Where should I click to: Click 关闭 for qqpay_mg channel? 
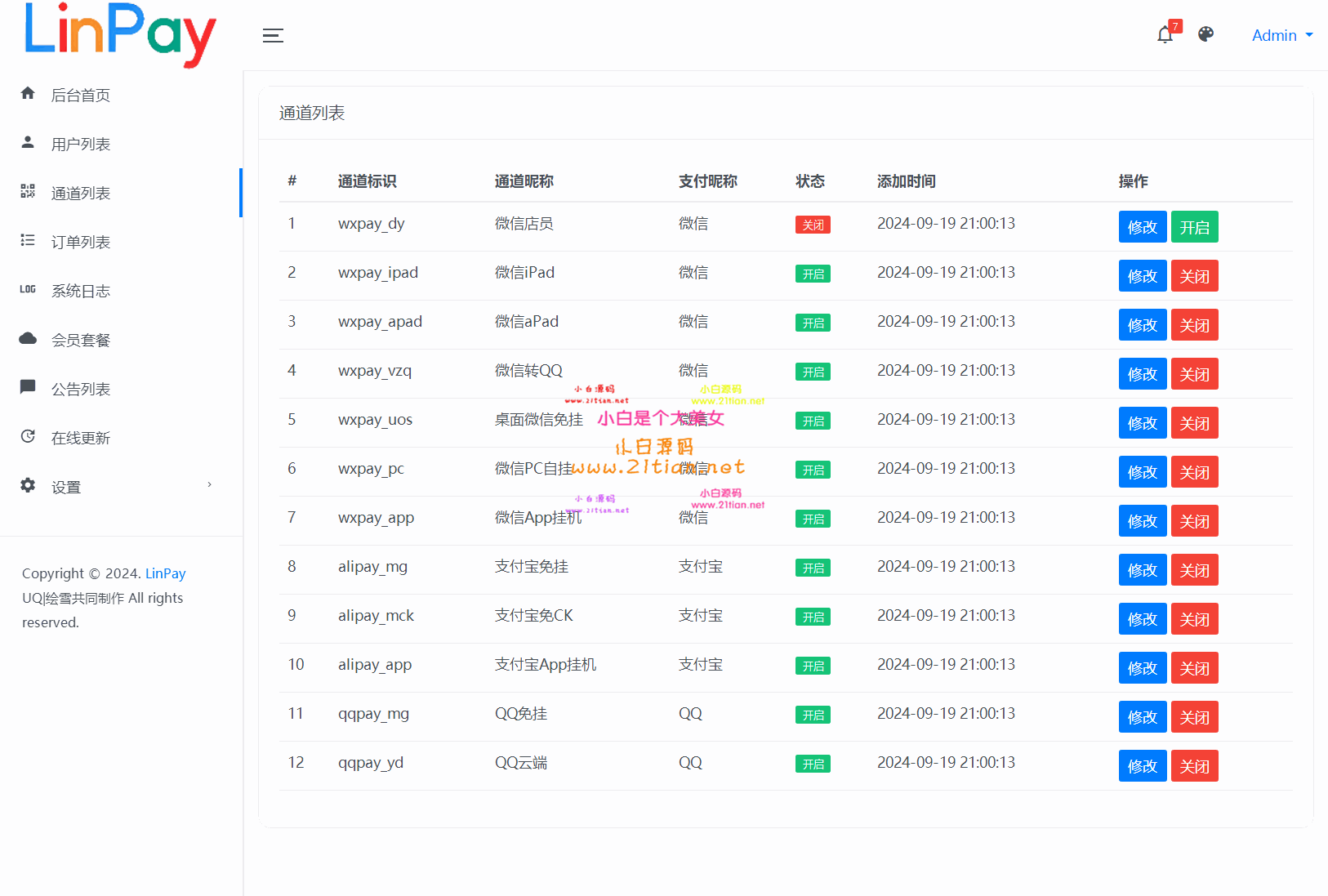[x=1194, y=717]
